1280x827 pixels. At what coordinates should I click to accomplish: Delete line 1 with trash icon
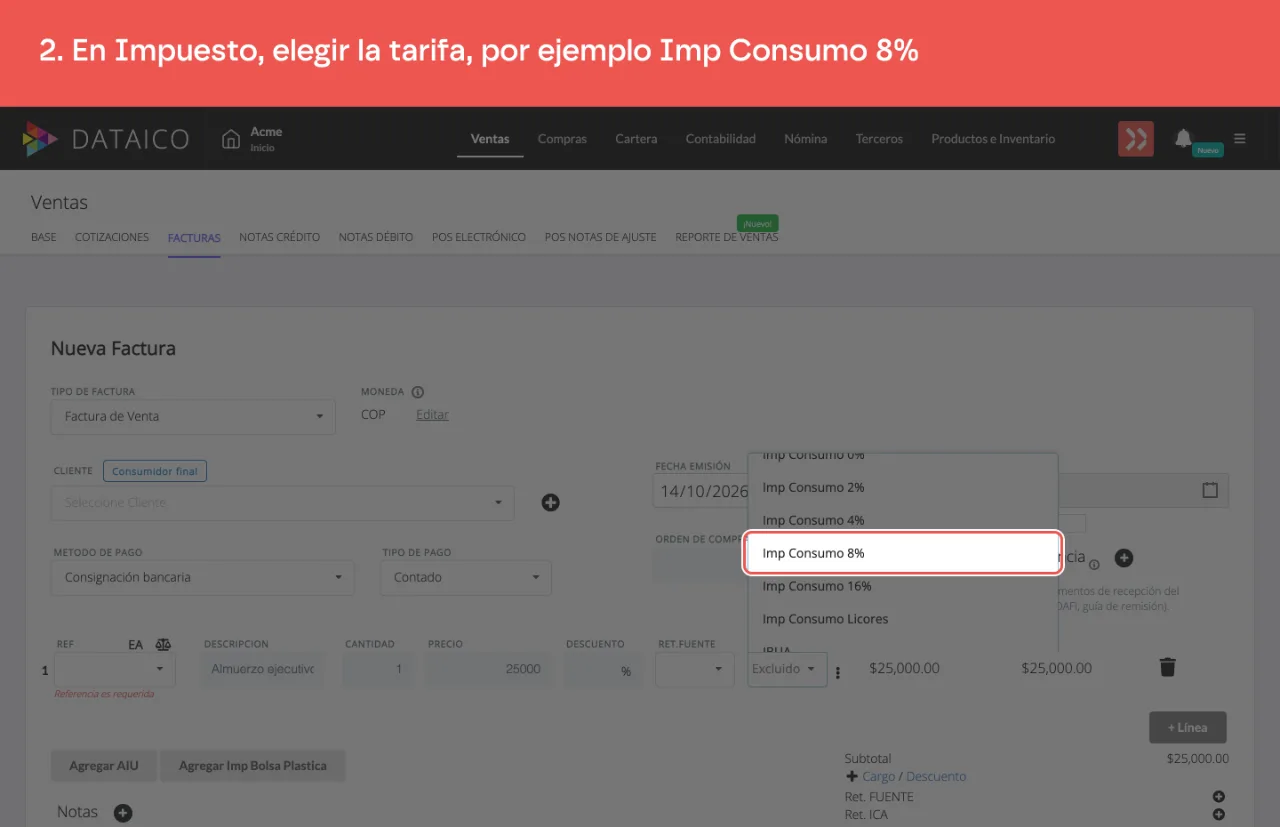point(1167,667)
